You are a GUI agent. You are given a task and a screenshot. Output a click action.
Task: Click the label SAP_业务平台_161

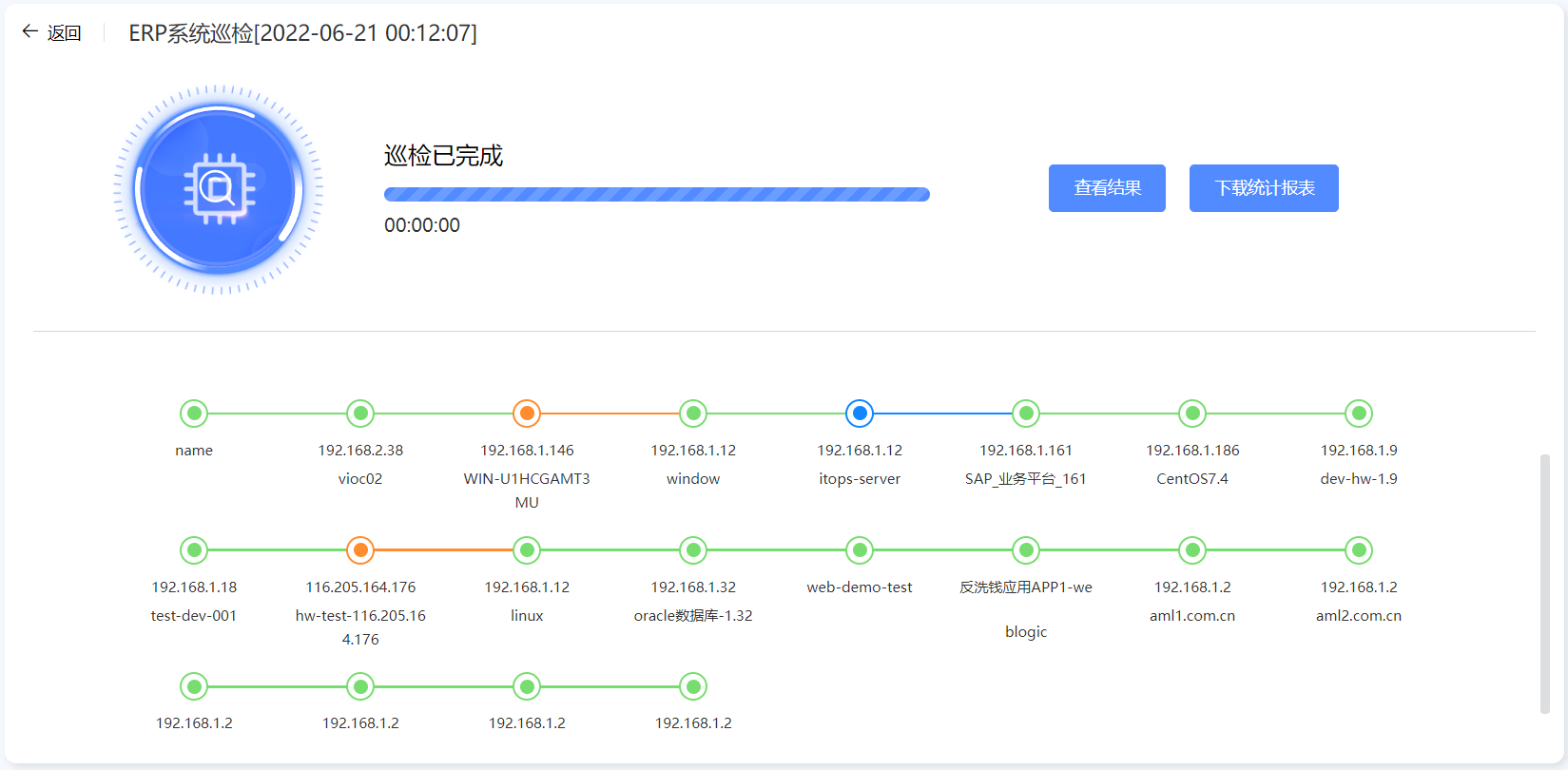pos(1026,479)
